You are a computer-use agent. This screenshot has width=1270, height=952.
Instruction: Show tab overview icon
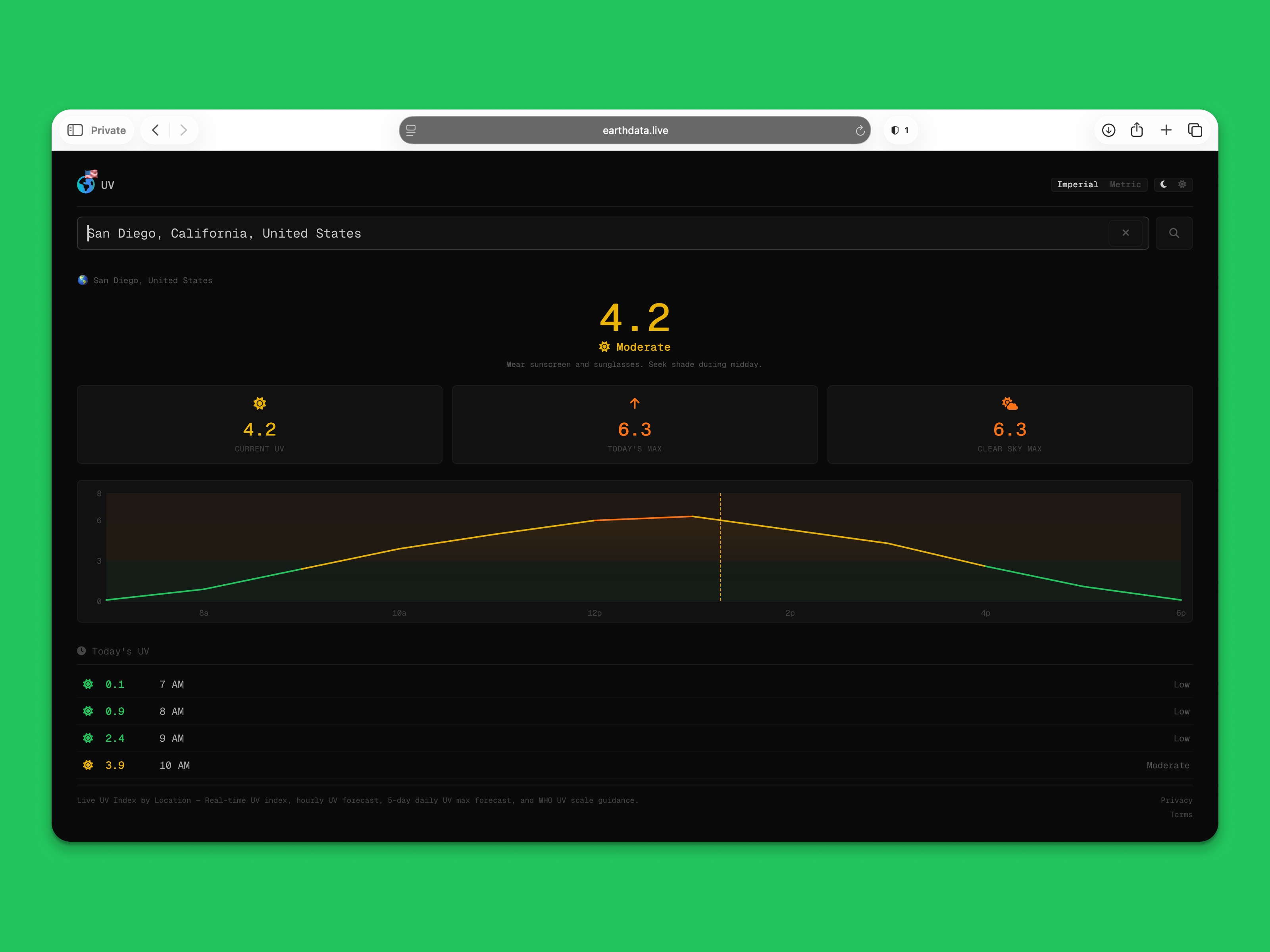point(1195,130)
